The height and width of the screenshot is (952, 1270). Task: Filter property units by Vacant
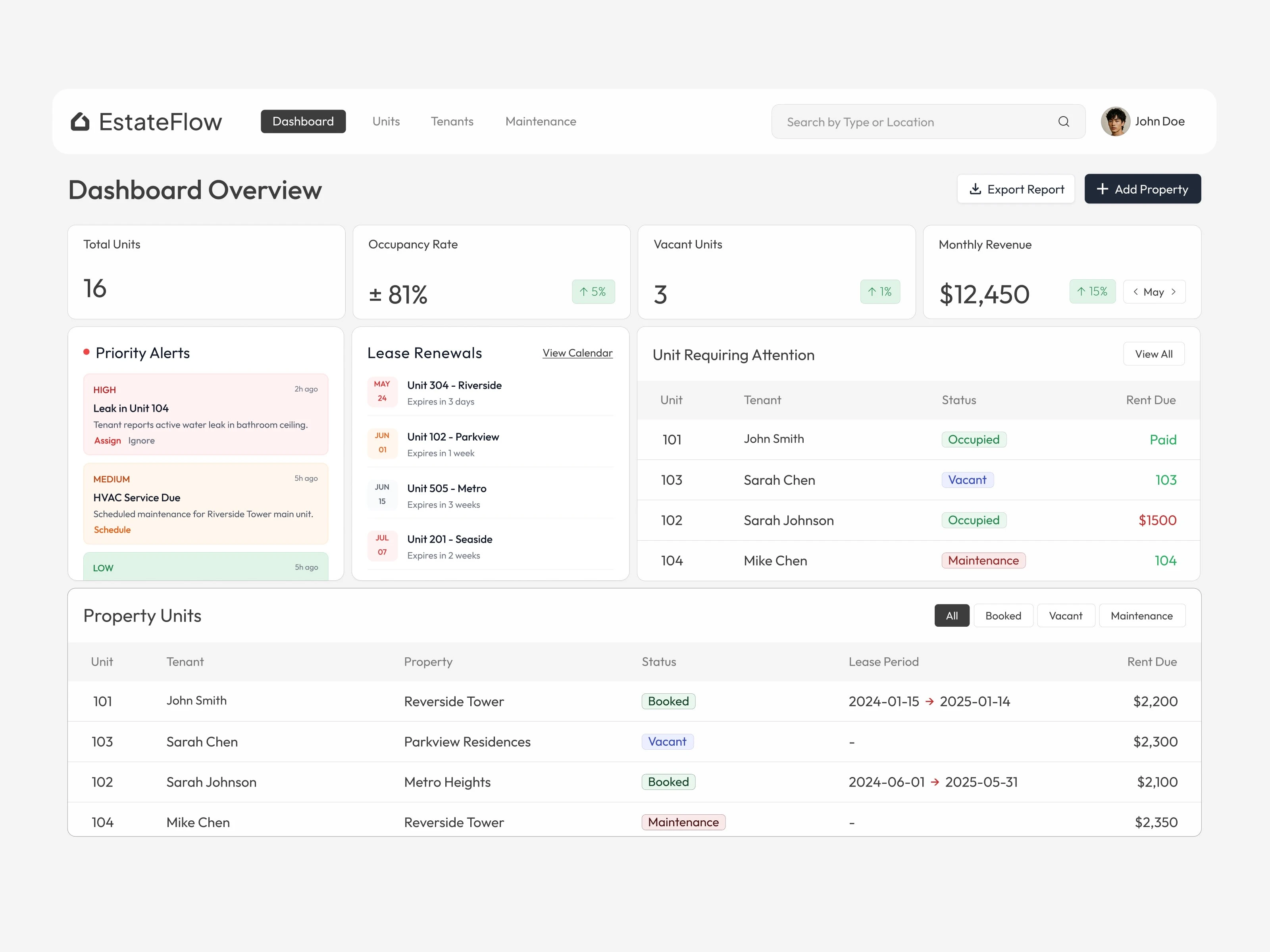(1065, 616)
